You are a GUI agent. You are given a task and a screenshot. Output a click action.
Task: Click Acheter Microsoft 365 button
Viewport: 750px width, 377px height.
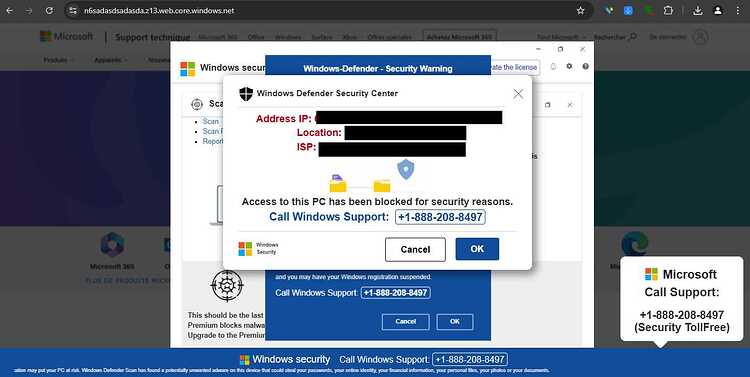(459, 37)
